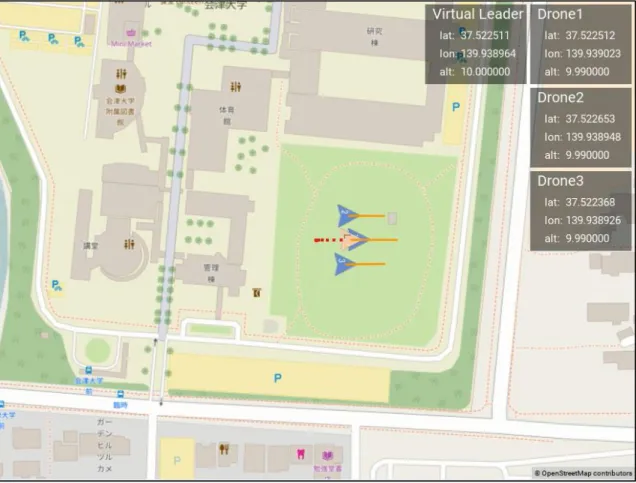
Task: Click the Drone1 panel title
Action: (560, 14)
